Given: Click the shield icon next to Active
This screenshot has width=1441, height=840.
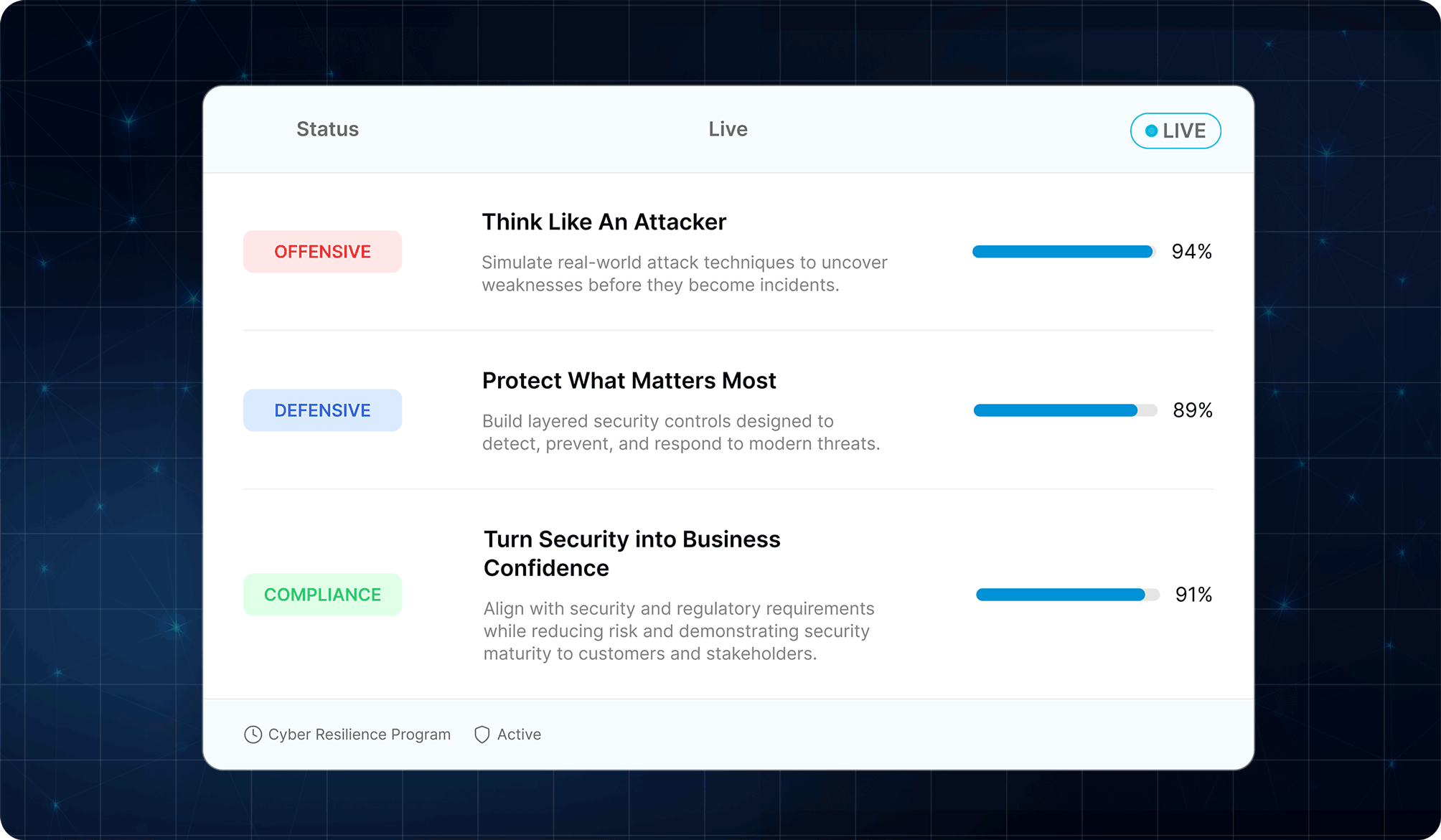Looking at the screenshot, I should coord(482,735).
